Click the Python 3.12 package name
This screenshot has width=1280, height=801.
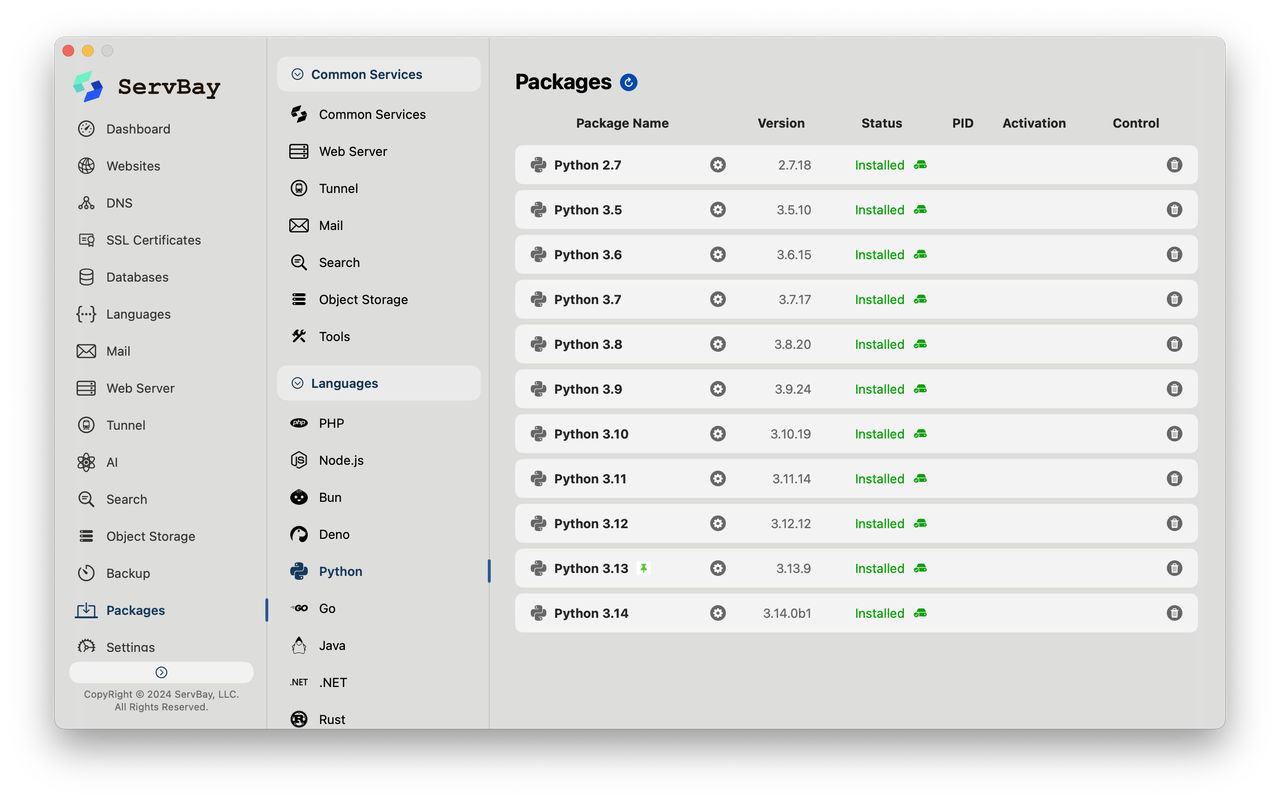[591, 524]
